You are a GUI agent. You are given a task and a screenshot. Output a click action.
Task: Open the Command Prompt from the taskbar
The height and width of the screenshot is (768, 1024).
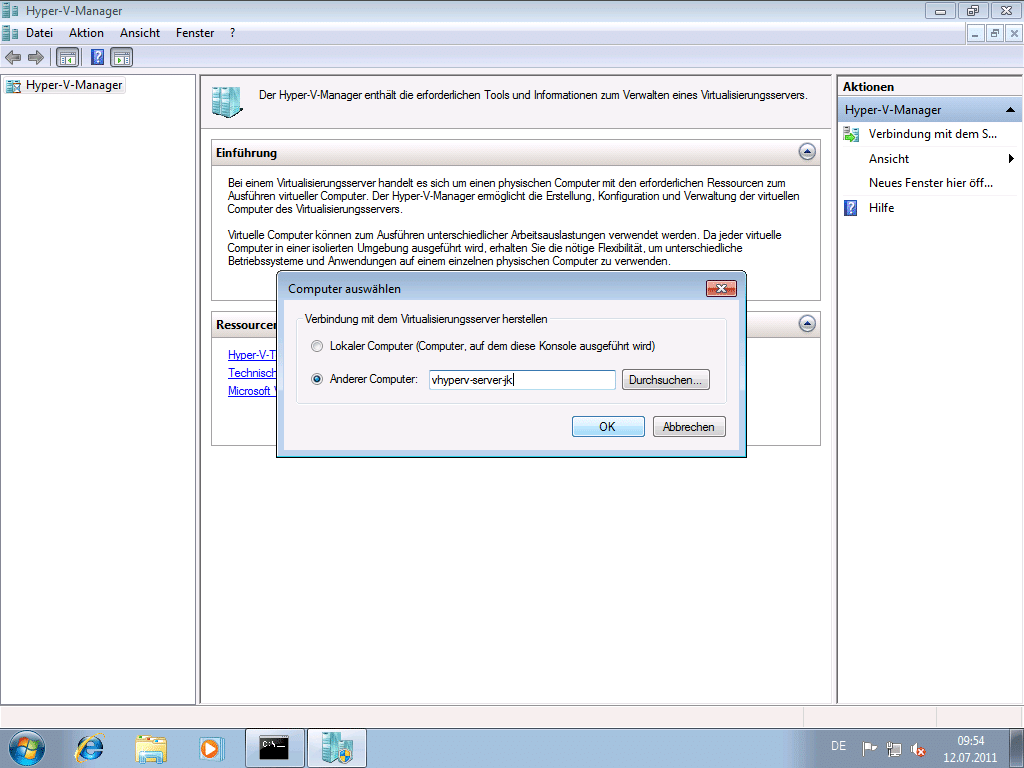(x=274, y=747)
